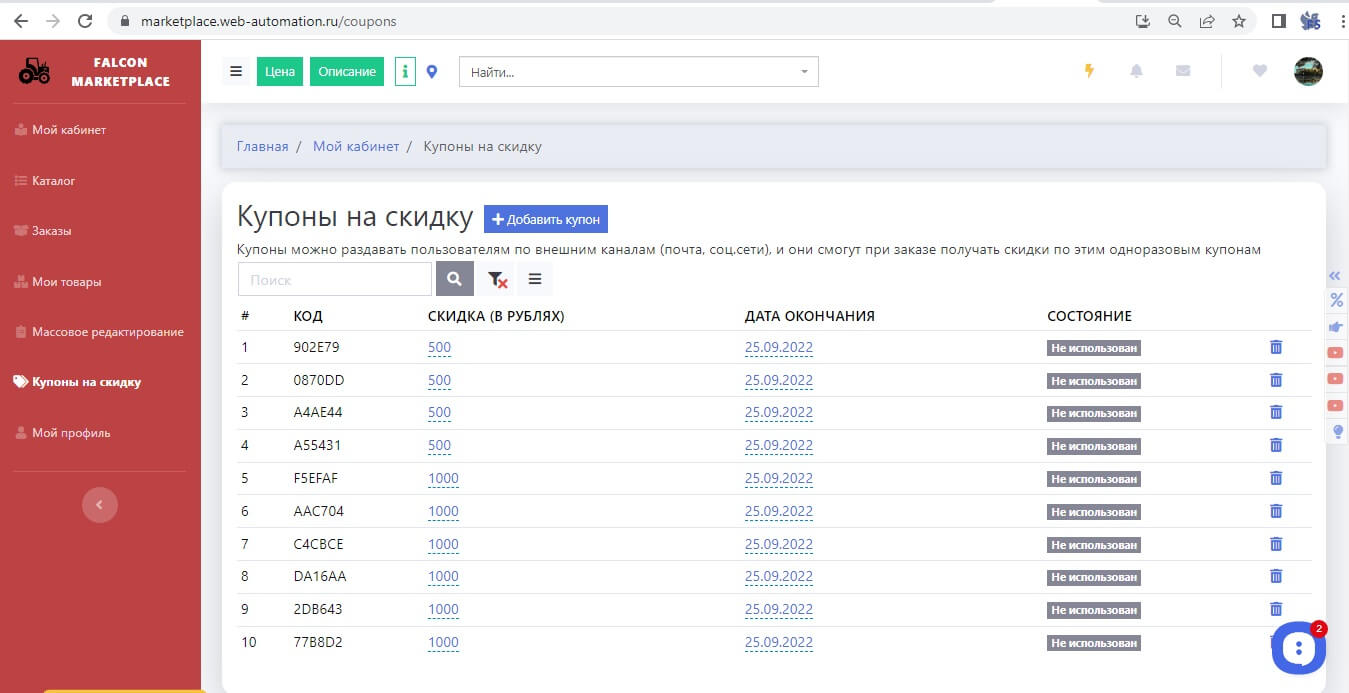This screenshot has width=1349, height=693.
Task: Edit discount value for coupon F5EFAF
Action: (443, 478)
